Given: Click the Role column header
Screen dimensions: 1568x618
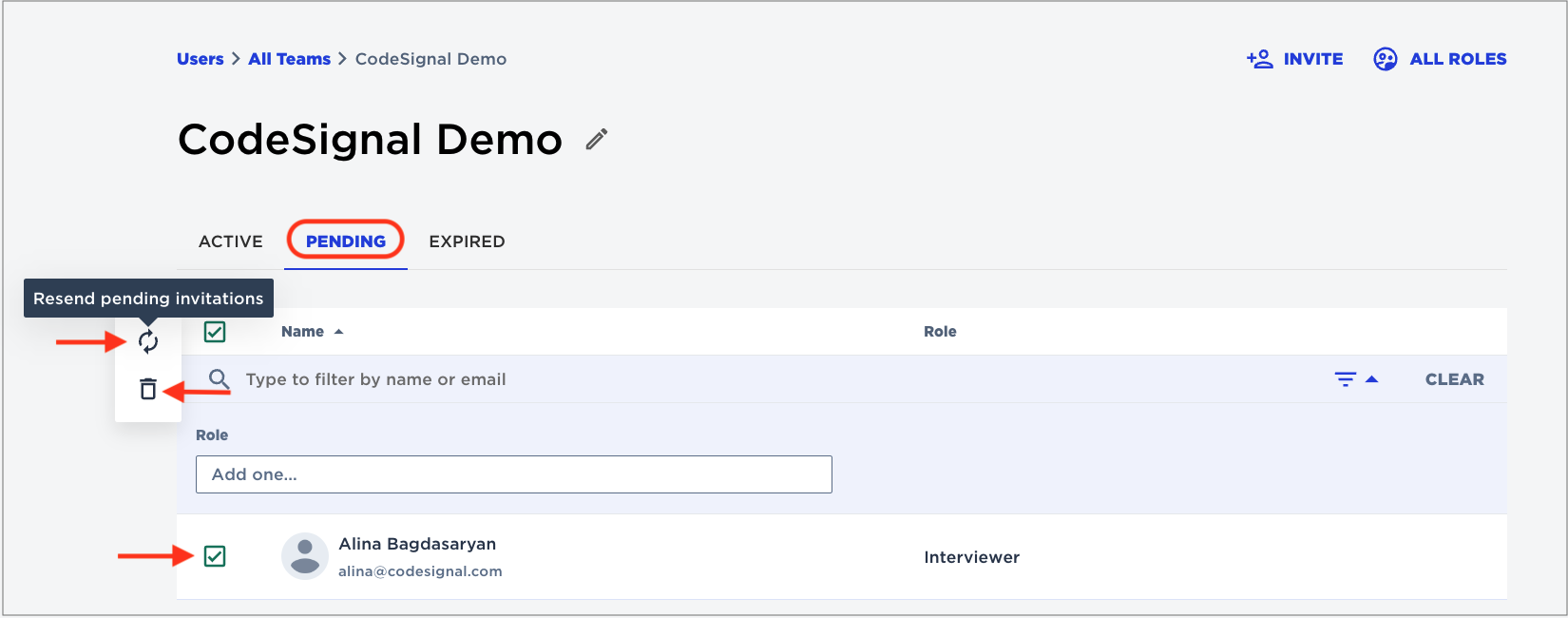Looking at the screenshot, I should tap(940, 332).
